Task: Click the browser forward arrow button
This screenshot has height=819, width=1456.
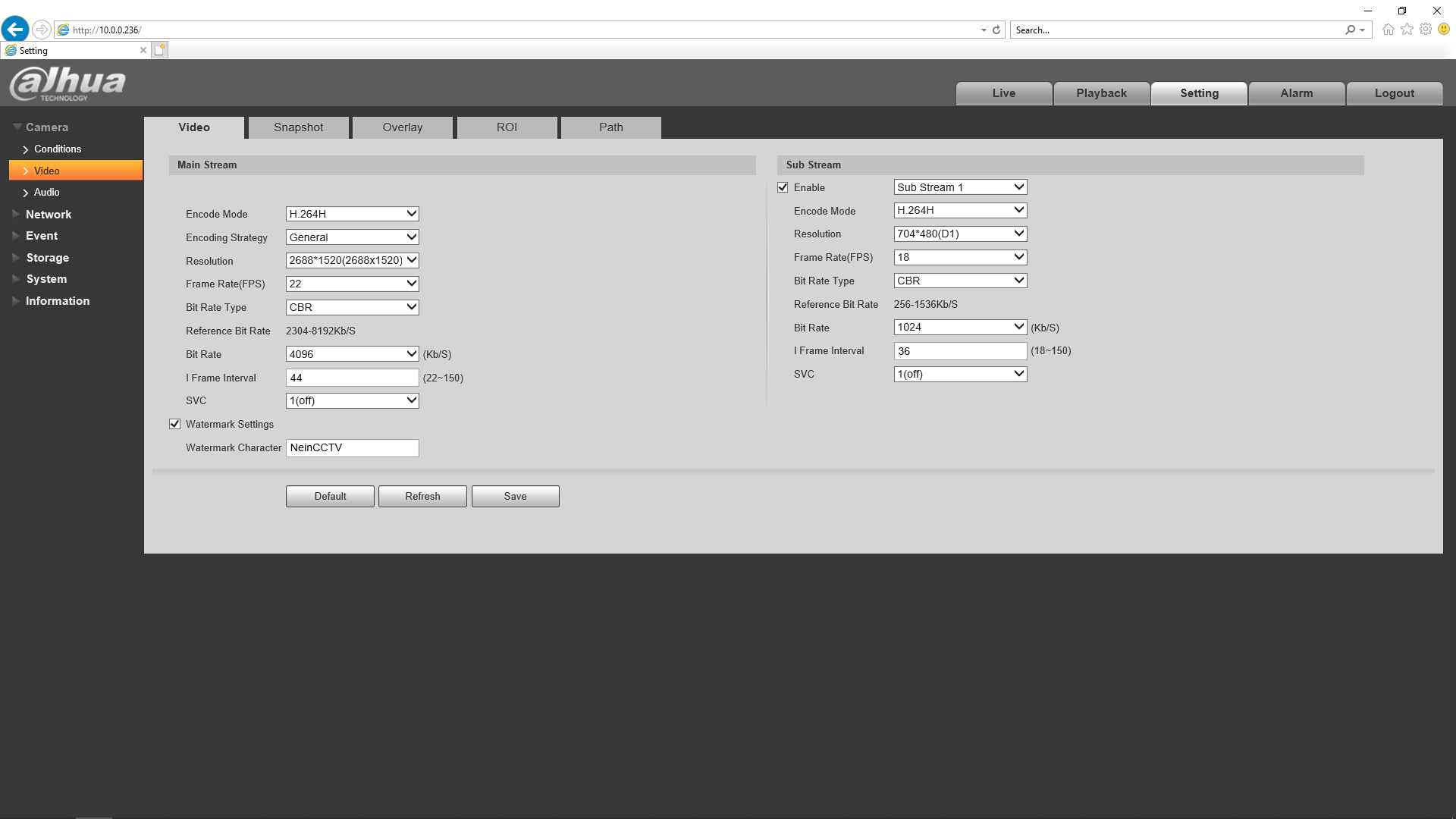Action: 42,30
